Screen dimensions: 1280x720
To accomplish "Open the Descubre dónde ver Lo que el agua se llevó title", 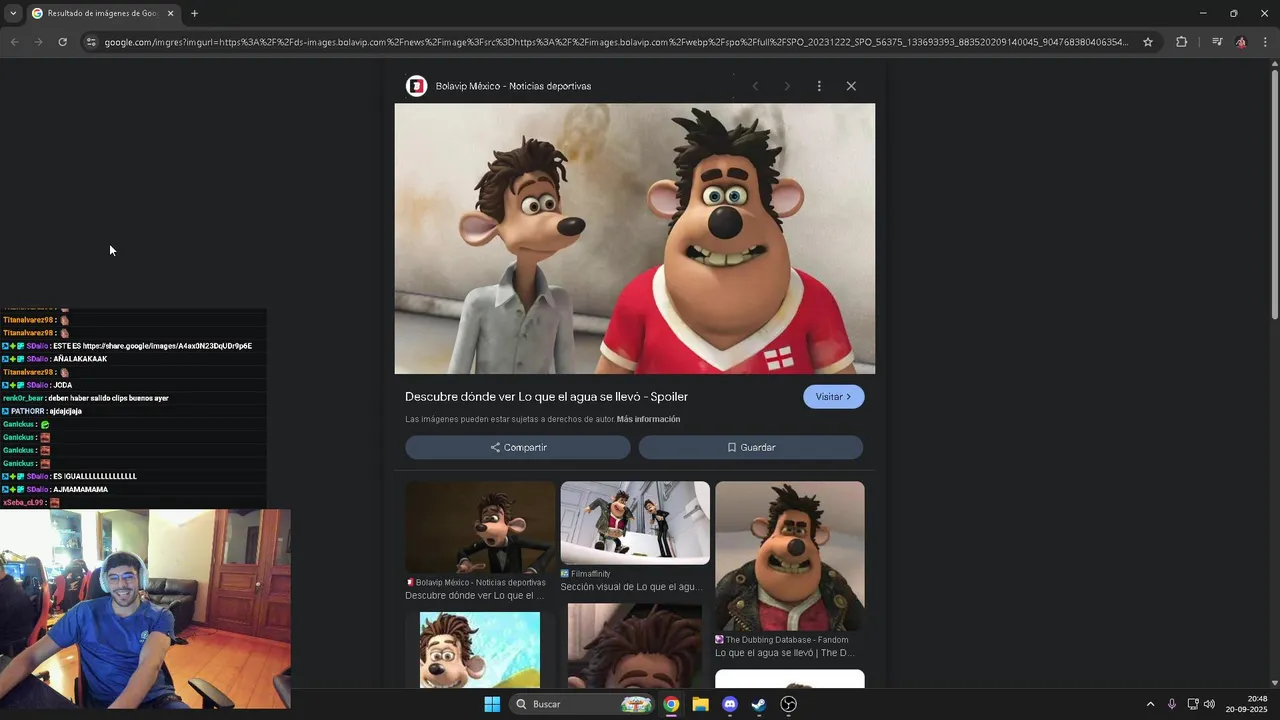I will click(546, 397).
